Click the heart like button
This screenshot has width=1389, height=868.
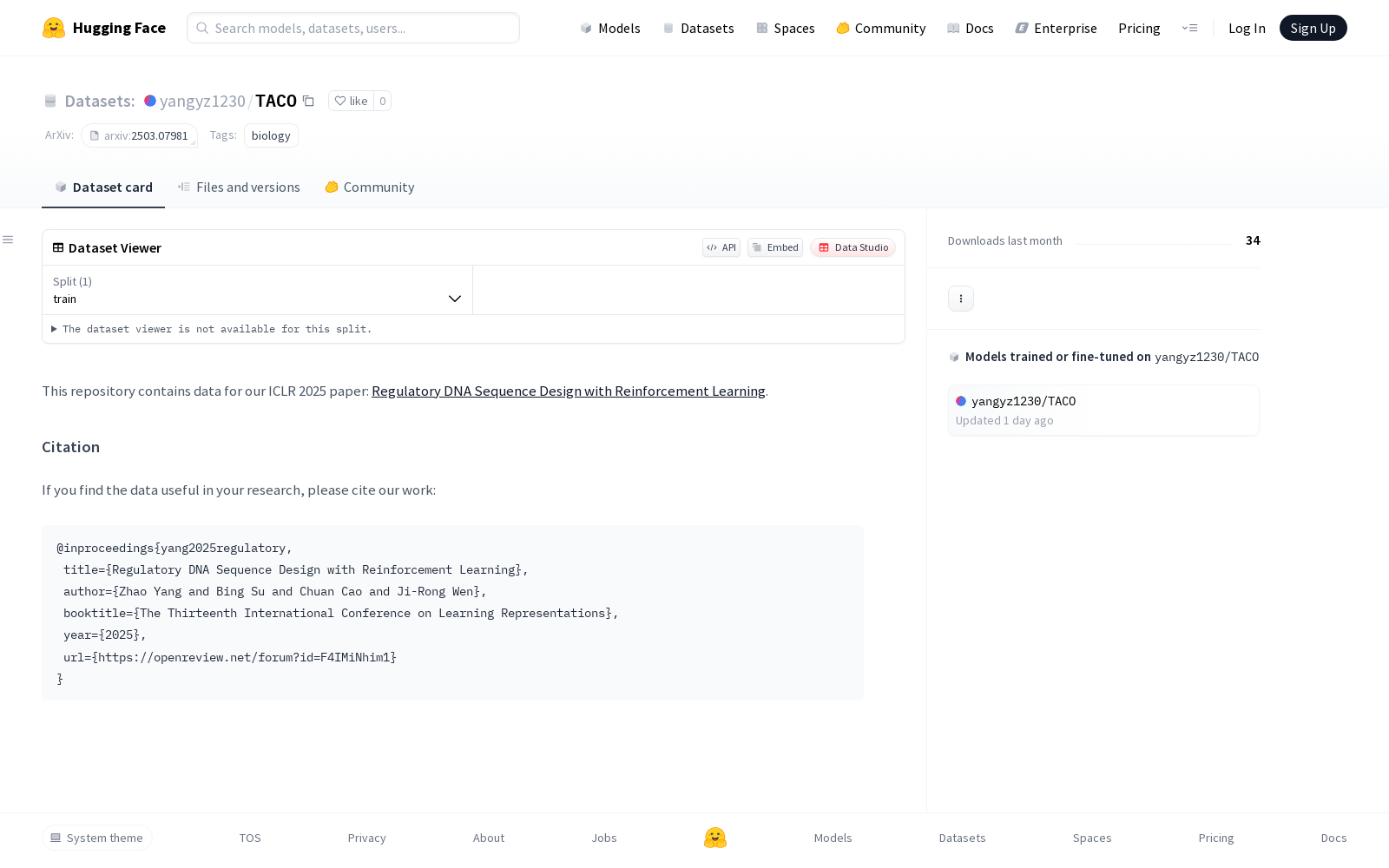tap(351, 101)
